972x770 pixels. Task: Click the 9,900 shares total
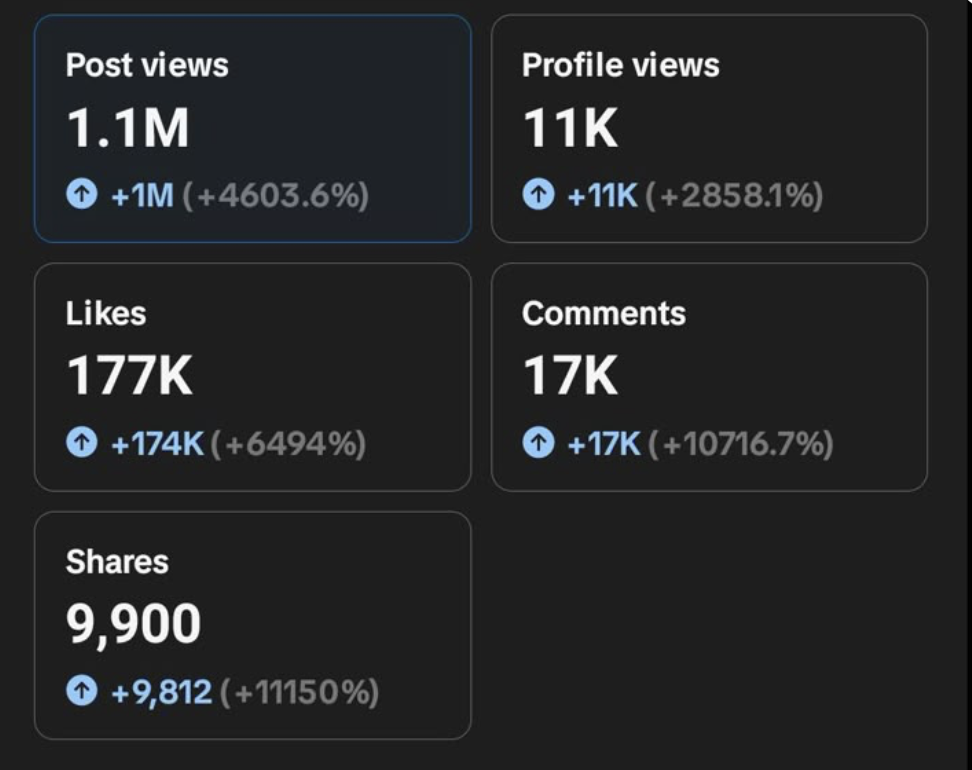click(x=133, y=625)
